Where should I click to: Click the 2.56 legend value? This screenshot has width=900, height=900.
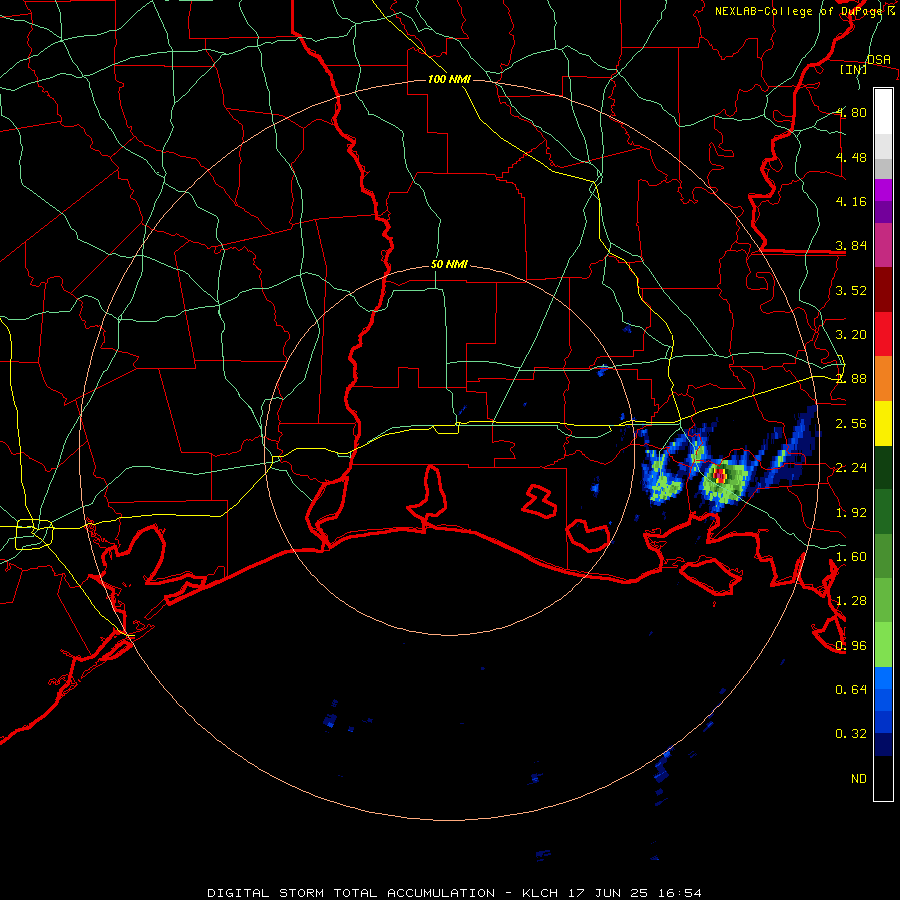pos(851,424)
